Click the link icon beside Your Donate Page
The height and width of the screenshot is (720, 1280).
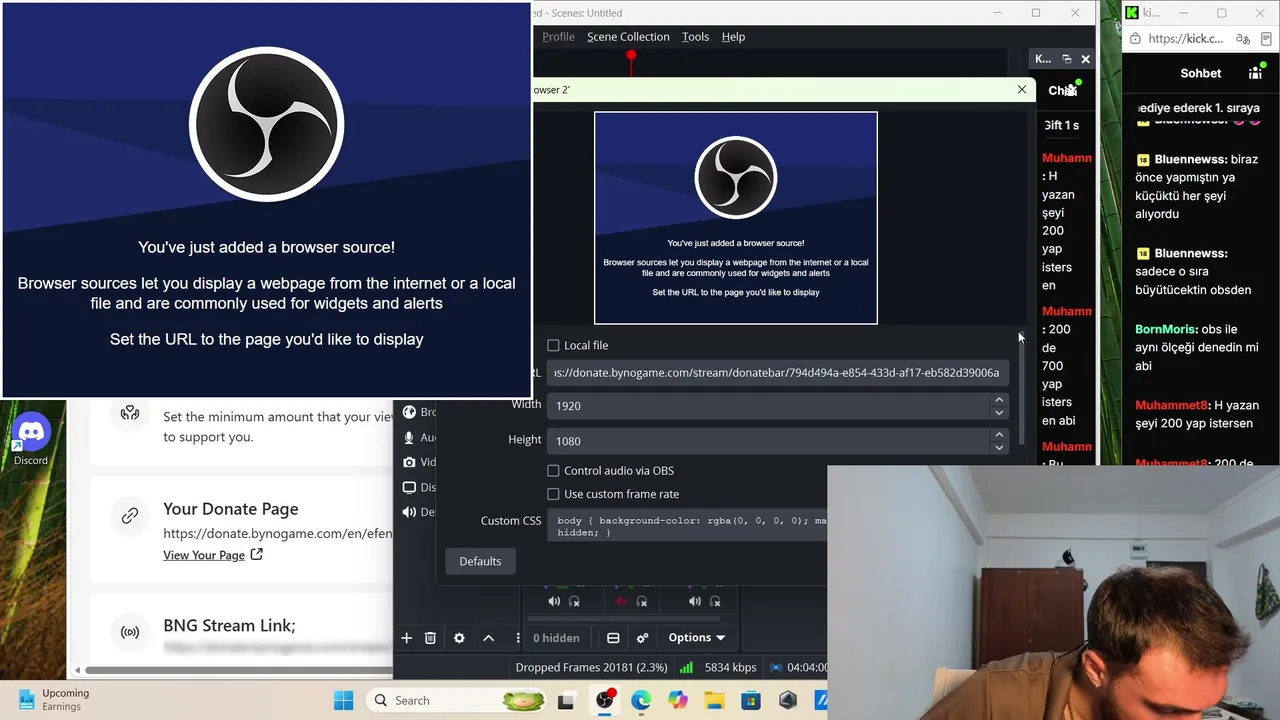(x=130, y=516)
